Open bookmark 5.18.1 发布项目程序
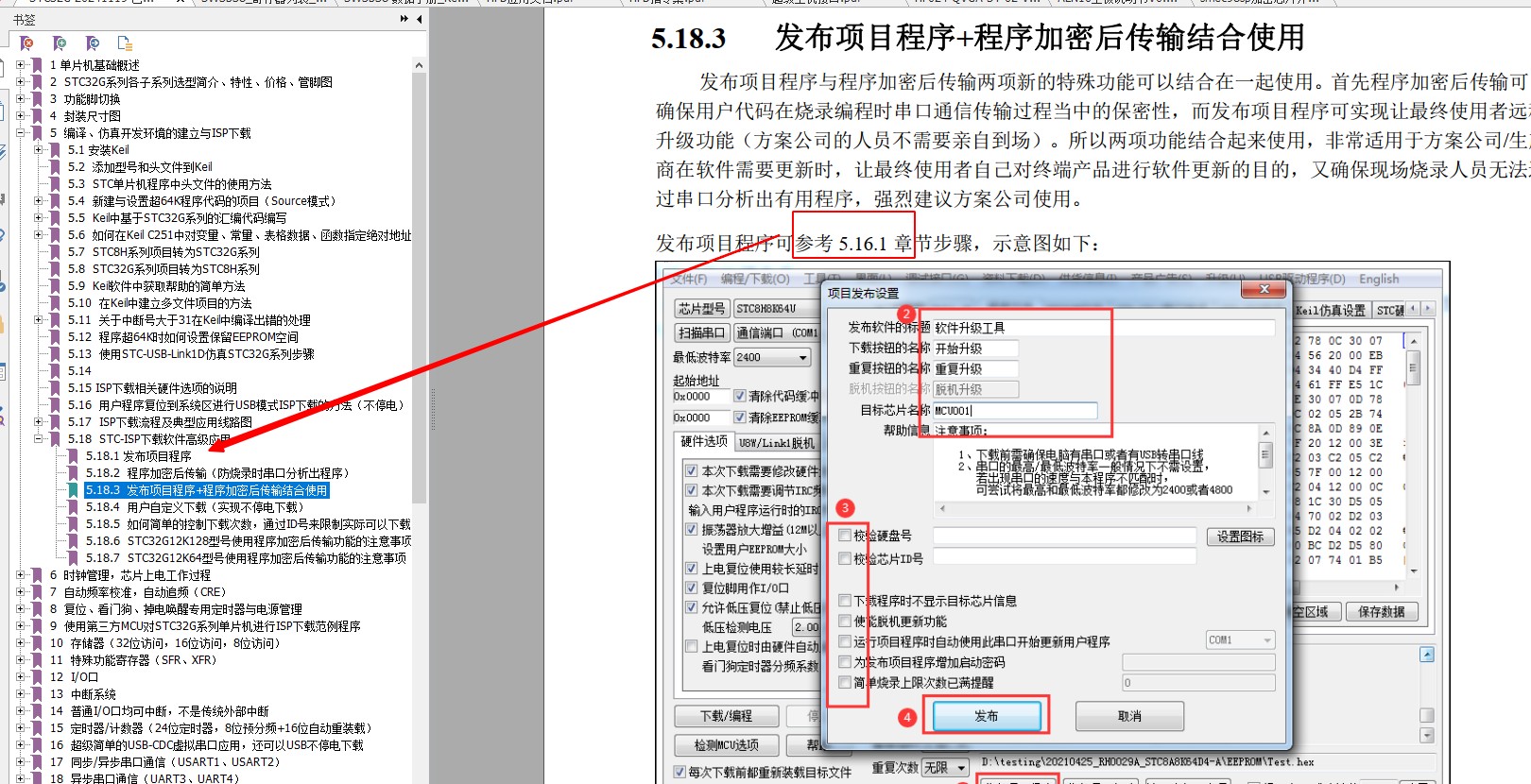1531x784 pixels. [139, 456]
